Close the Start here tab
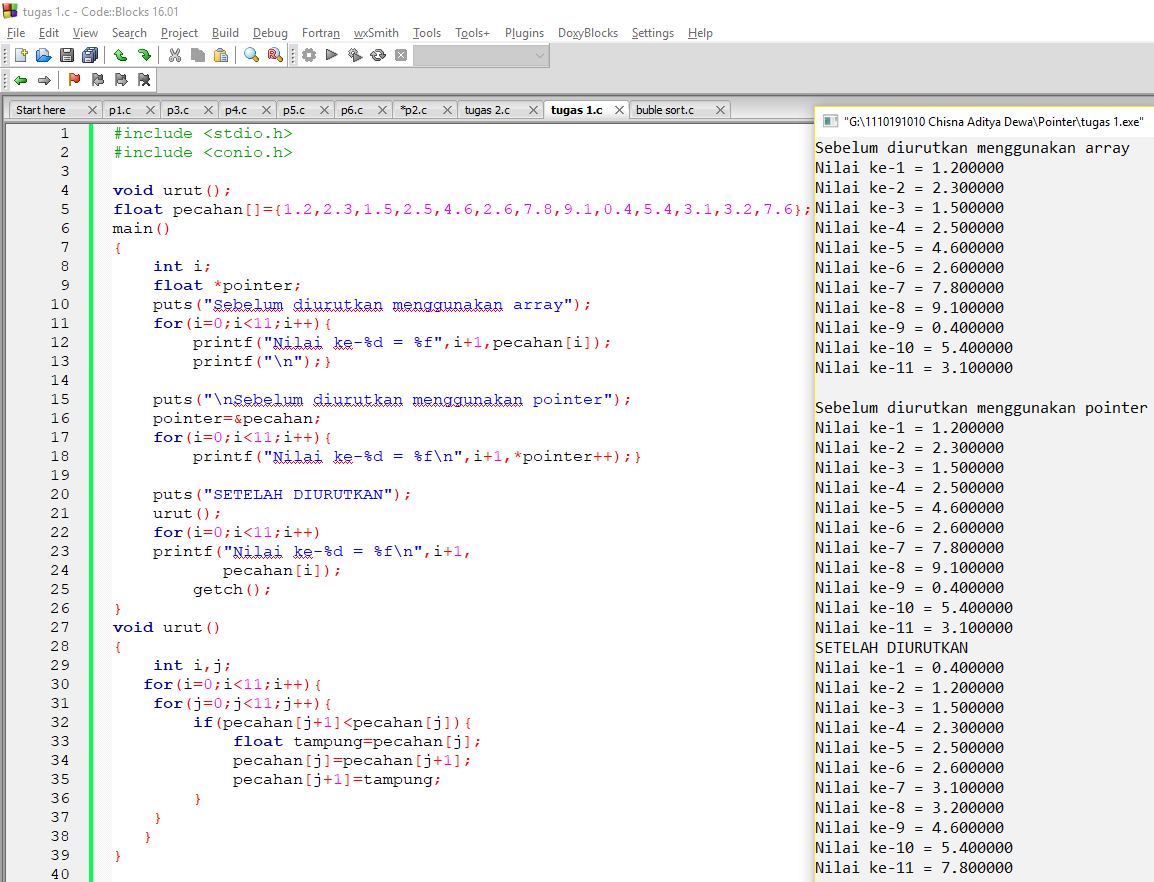This screenshot has height=882, width=1154. (92, 110)
